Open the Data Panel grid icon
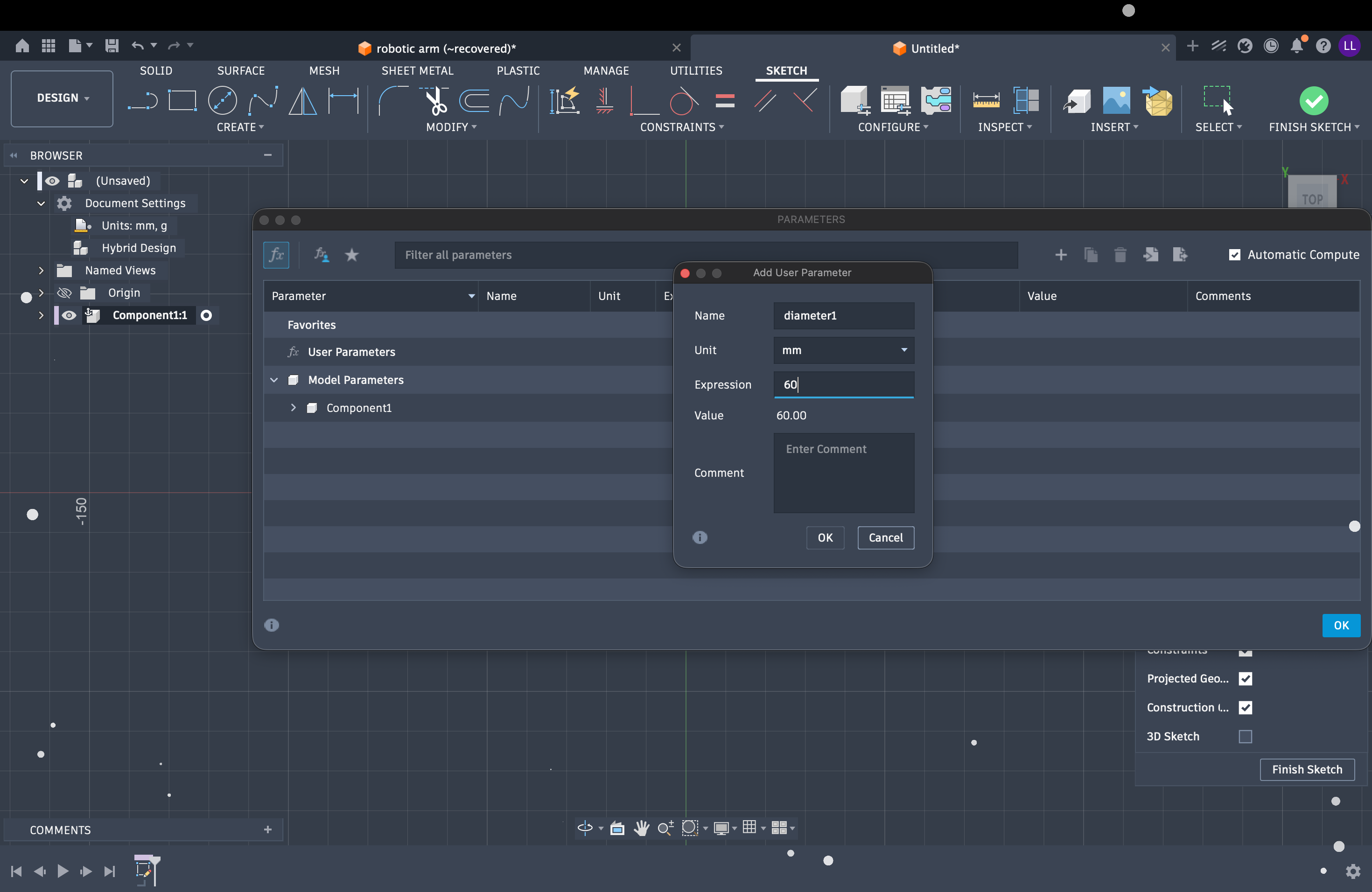 pos(49,46)
